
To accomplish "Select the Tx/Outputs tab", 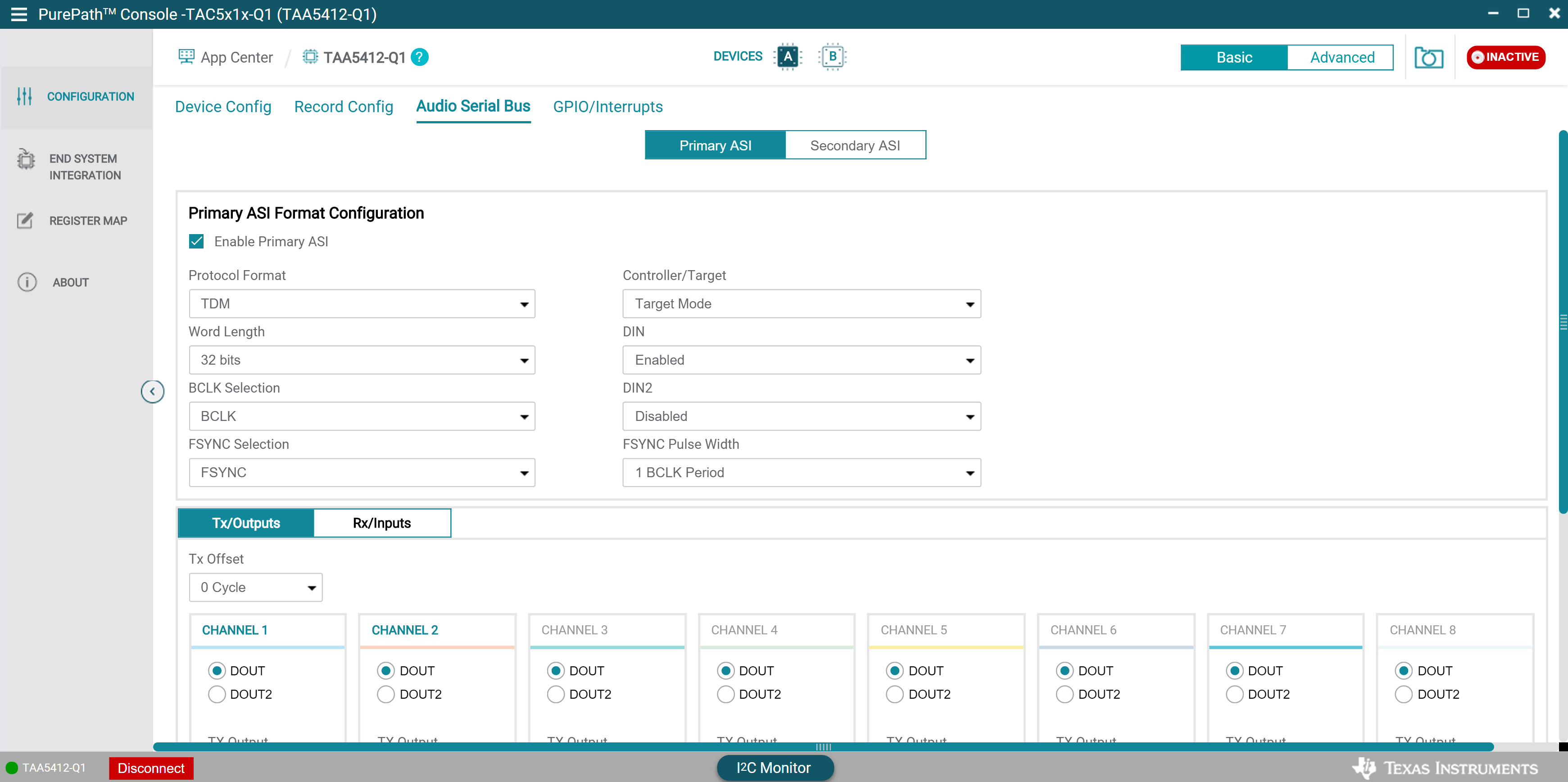I will click(x=246, y=523).
